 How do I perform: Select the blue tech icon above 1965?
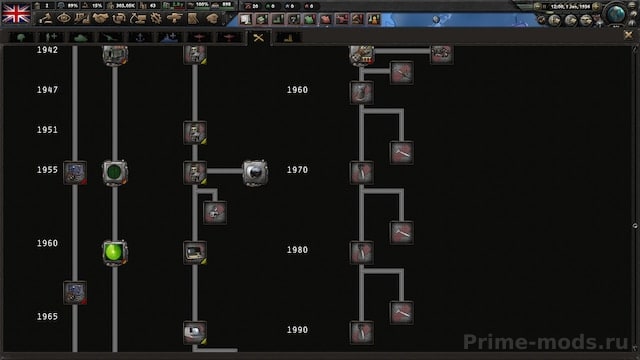pyautogui.click(x=75, y=292)
